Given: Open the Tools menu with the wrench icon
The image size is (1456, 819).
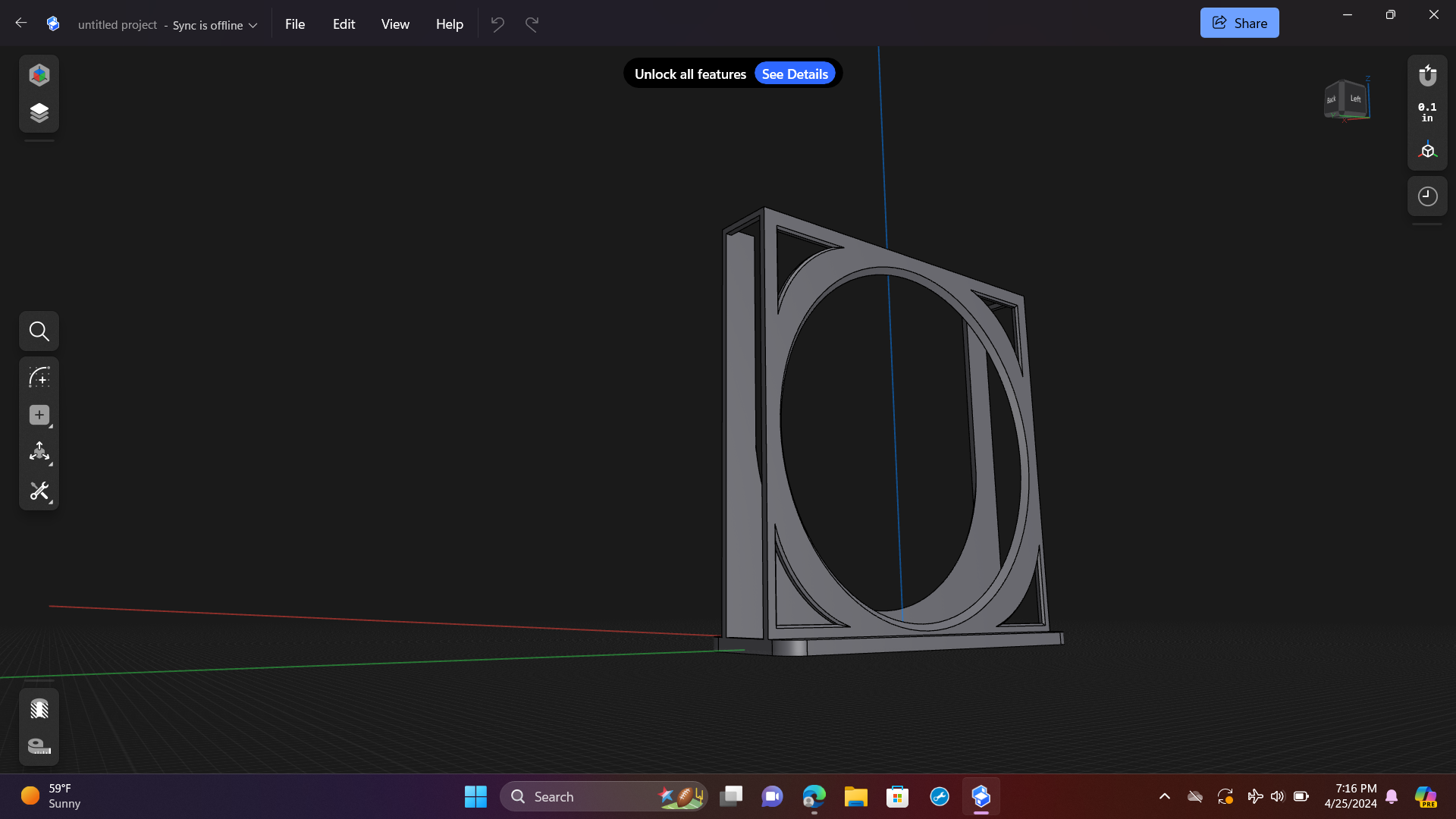Looking at the screenshot, I should (x=39, y=491).
